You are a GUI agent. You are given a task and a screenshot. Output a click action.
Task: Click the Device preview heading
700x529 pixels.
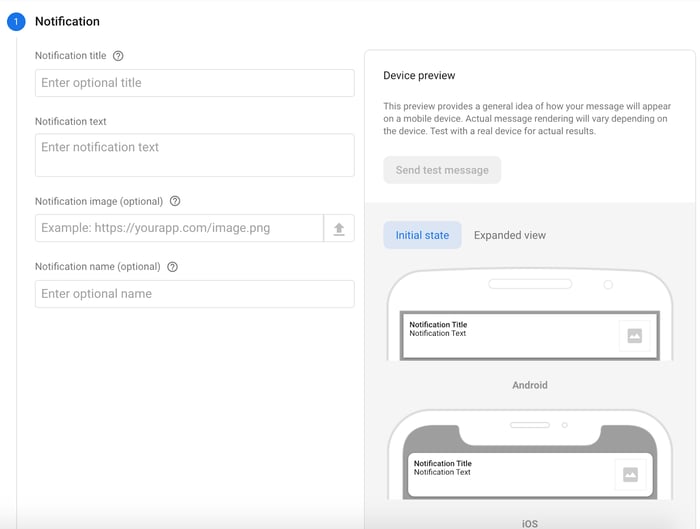coord(419,76)
